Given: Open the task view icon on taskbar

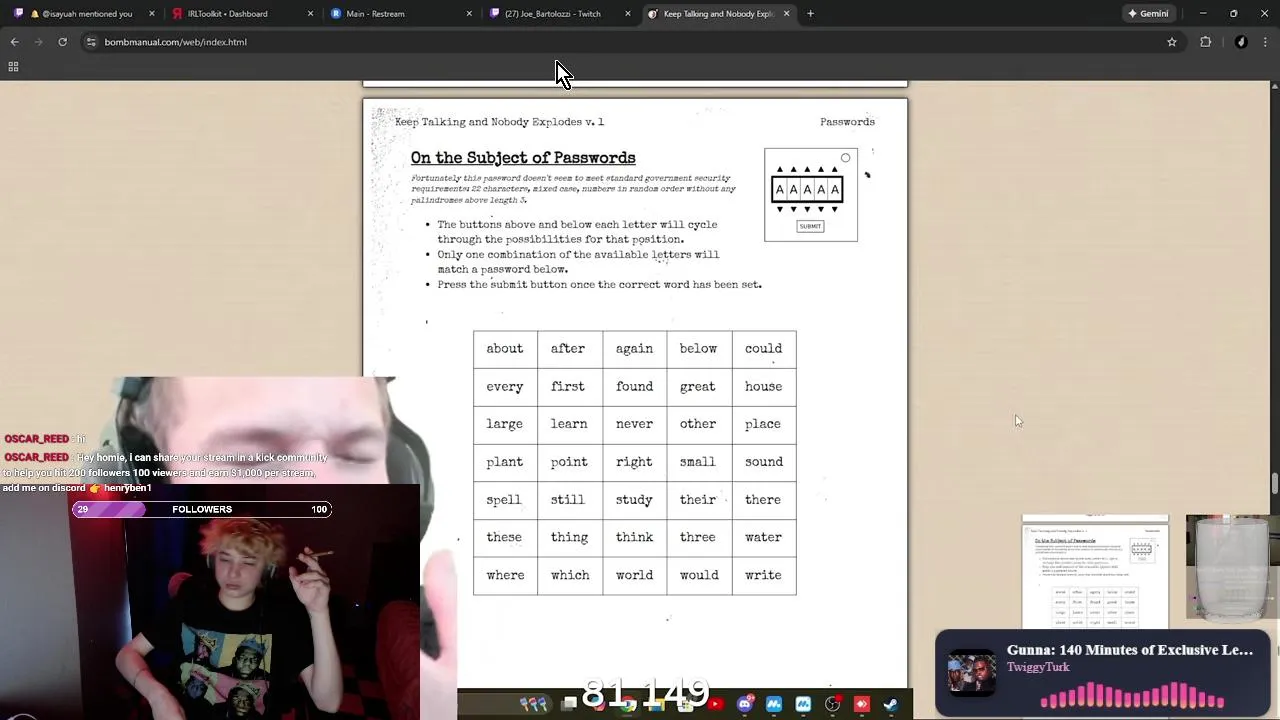Looking at the screenshot, I should coord(568,704).
